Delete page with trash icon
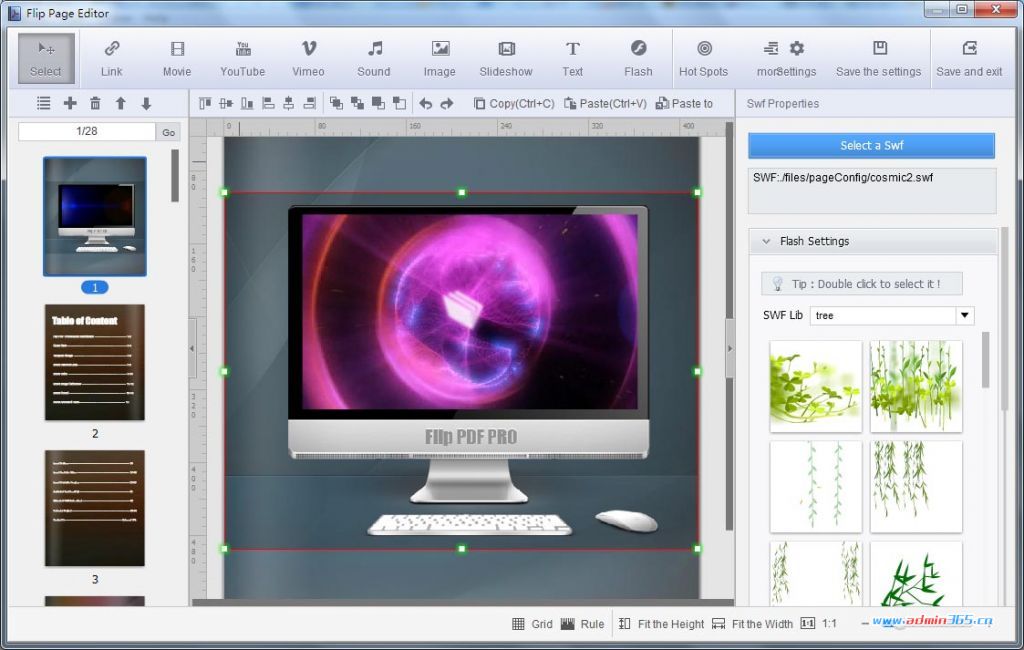Viewport: 1024px width, 650px height. pyautogui.click(x=95, y=103)
